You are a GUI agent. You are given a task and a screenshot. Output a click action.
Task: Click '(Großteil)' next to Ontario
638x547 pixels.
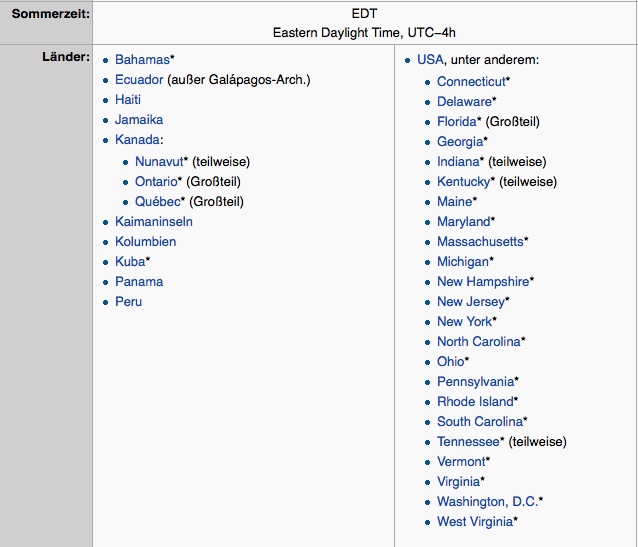coord(213,182)
